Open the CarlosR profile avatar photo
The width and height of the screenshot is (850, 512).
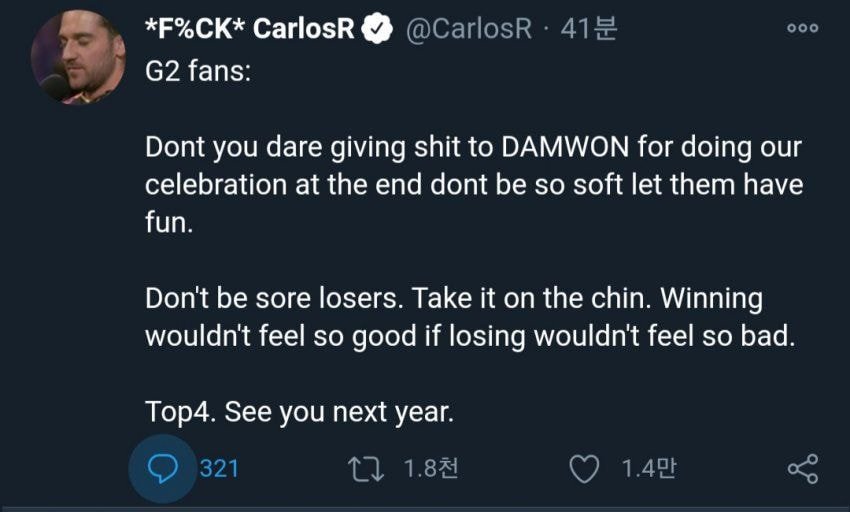click(x=77, y=55)
